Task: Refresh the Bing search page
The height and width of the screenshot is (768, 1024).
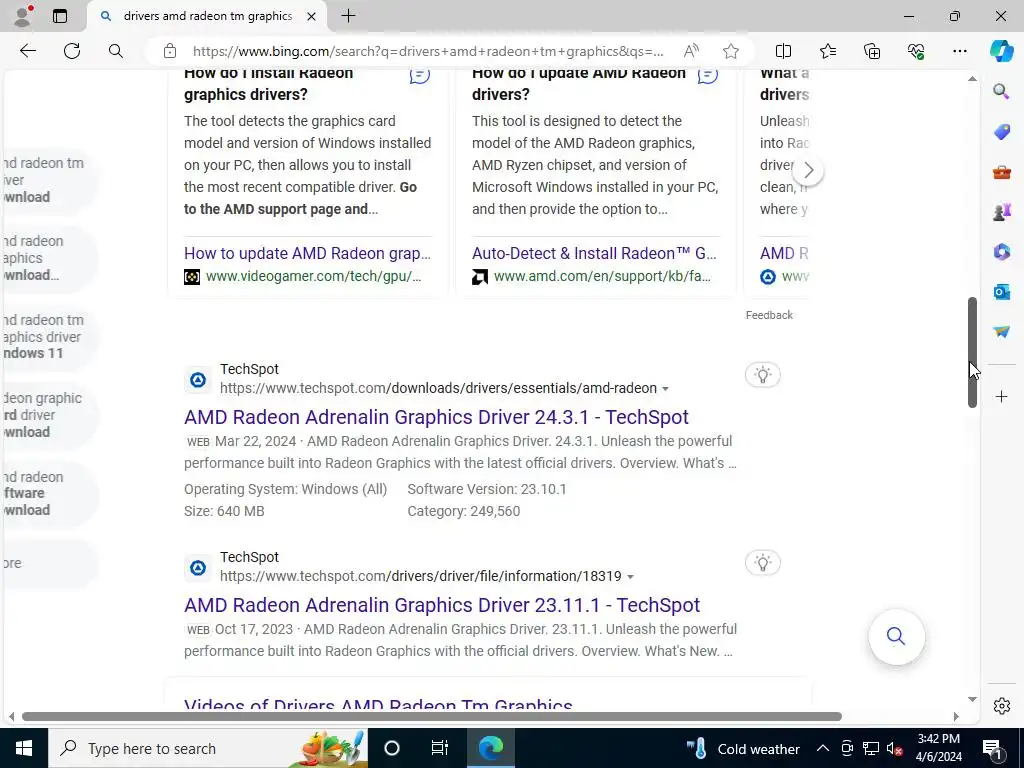Action: point(72,51)
